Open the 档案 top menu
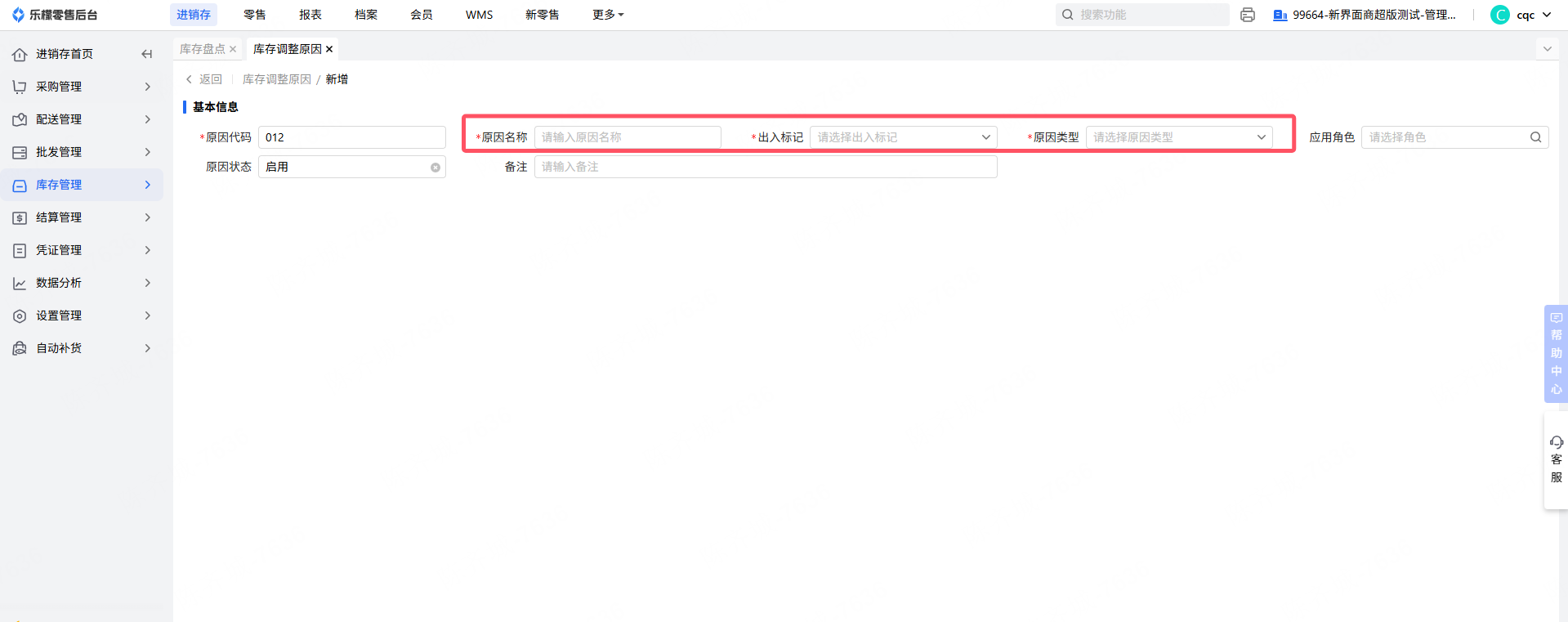 (366, 15)
